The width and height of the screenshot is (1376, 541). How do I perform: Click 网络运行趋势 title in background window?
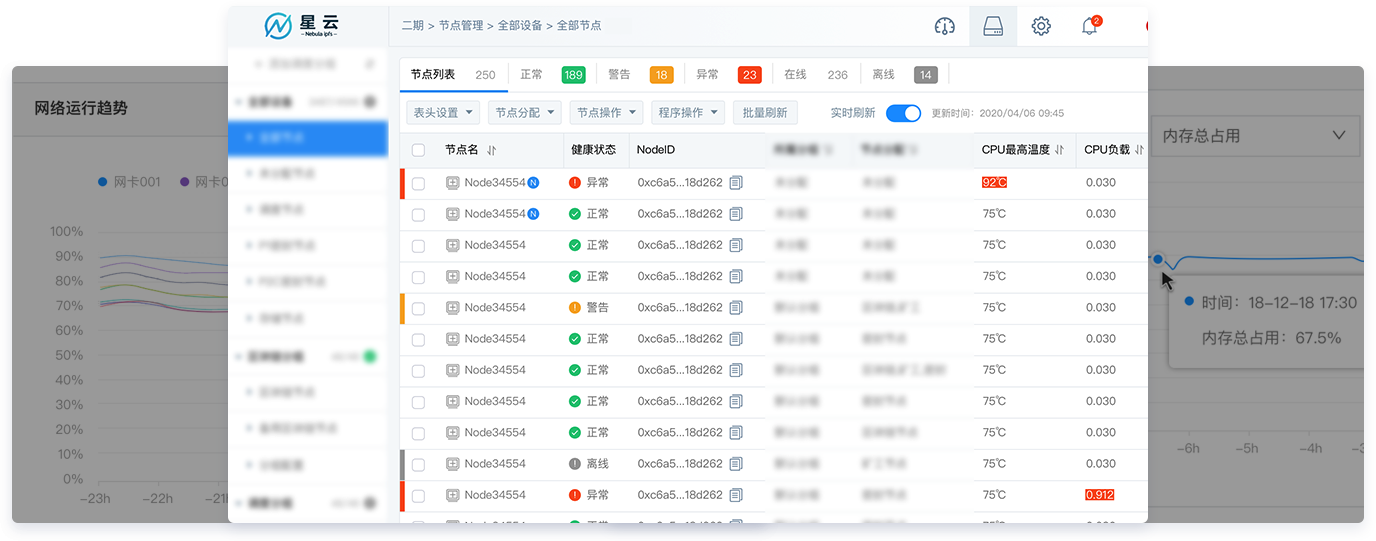pos(81,108)
